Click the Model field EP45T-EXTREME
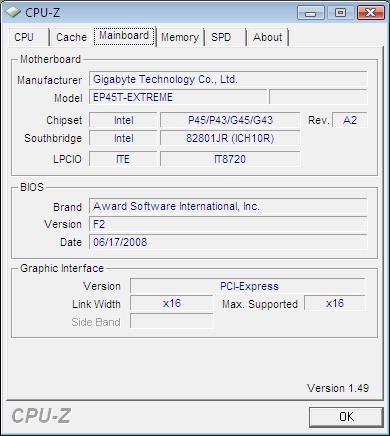This screenshot has width=390, height=436. pyautogui.click(x=178, y=97)
